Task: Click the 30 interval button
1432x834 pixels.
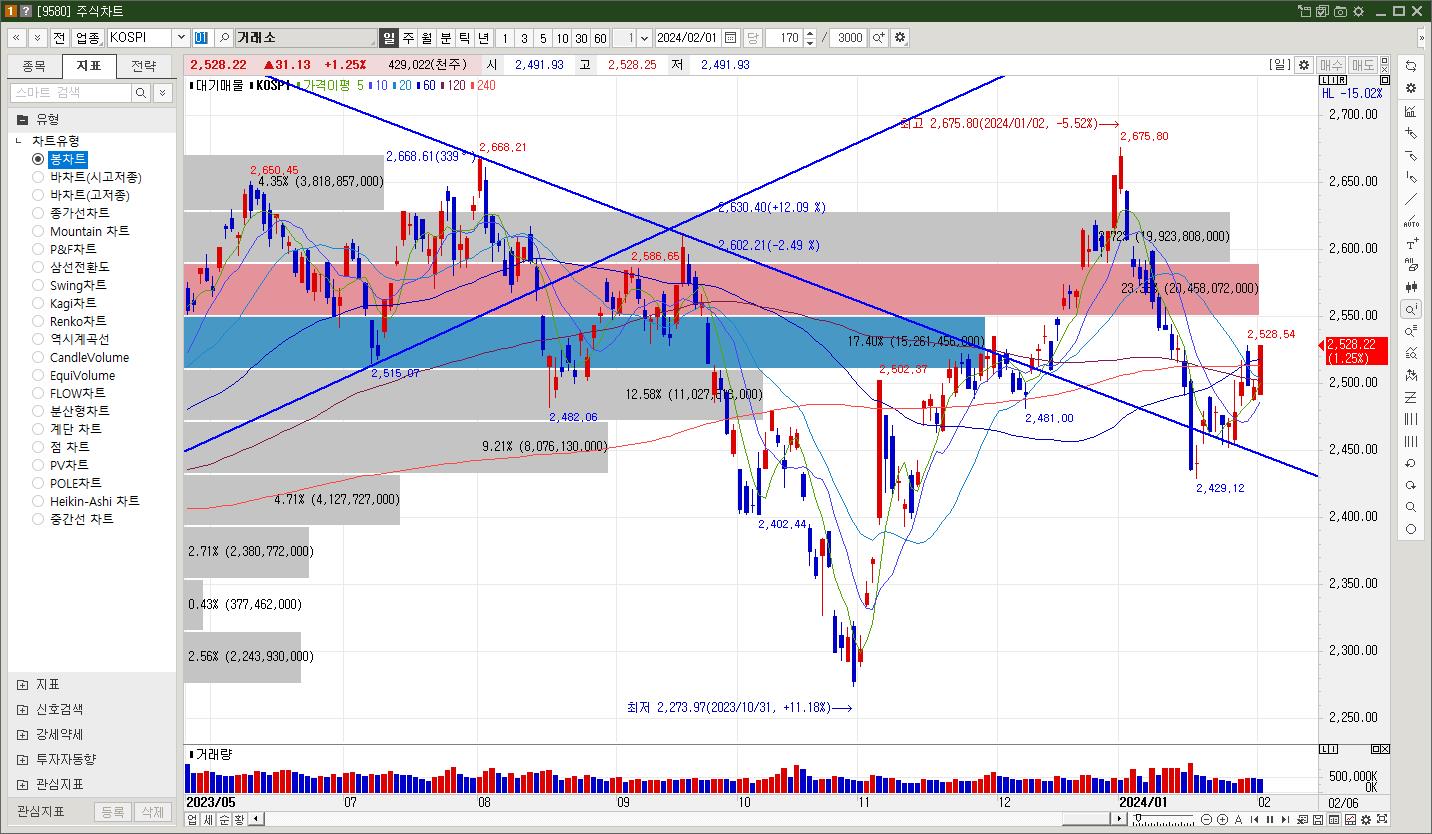Action: pyautogui.click(x=581, y=38)
